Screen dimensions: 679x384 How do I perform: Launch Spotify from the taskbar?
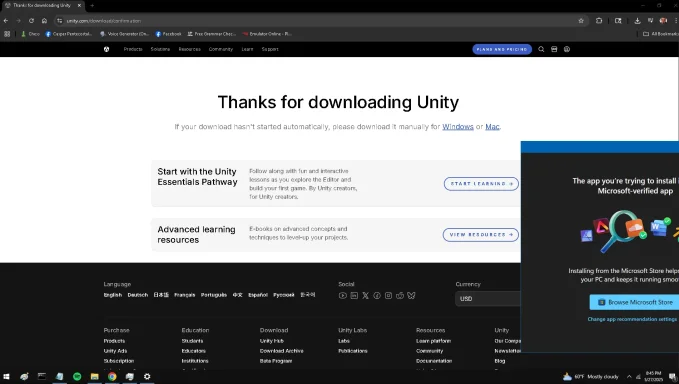[77, 377]
